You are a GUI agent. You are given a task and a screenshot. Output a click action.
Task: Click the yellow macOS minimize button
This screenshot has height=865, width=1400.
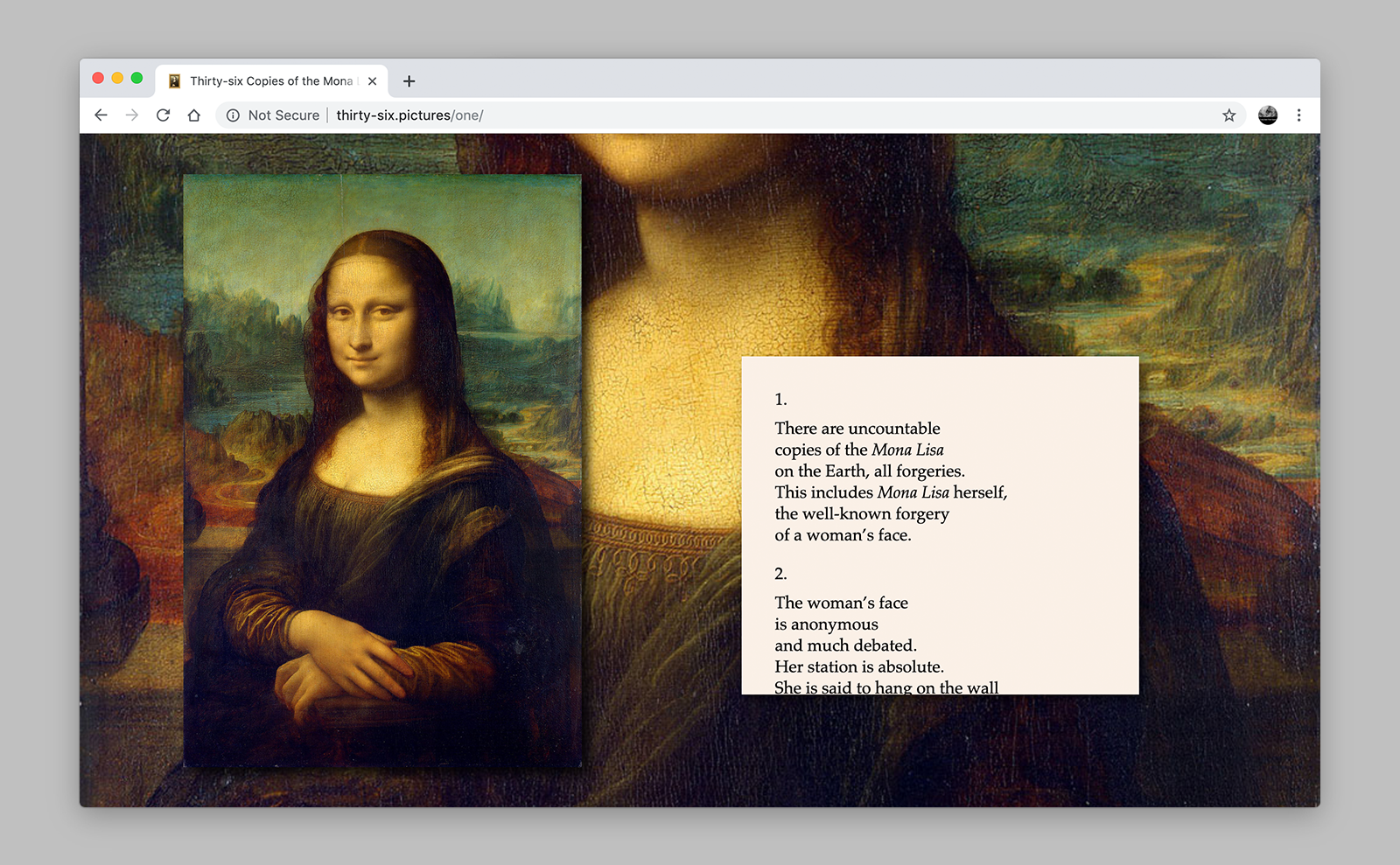[x=117, y=79]
